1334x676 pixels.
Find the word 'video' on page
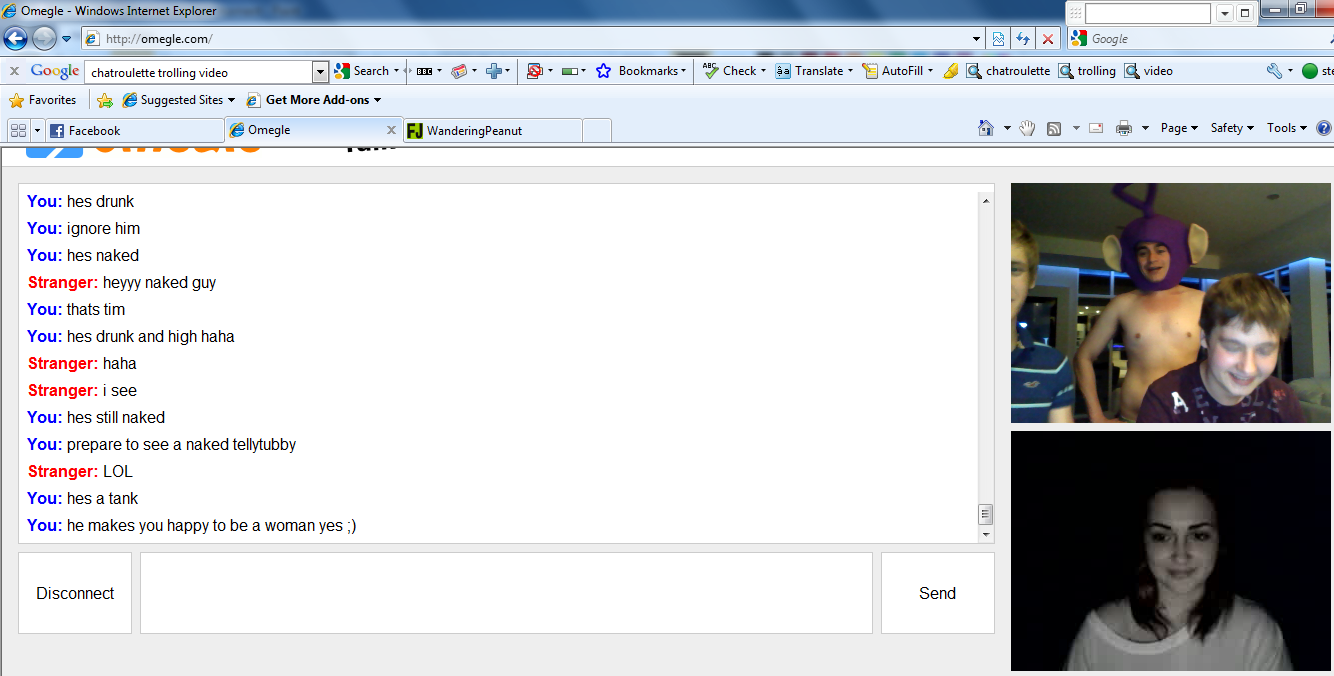(x=1148, y=71)
